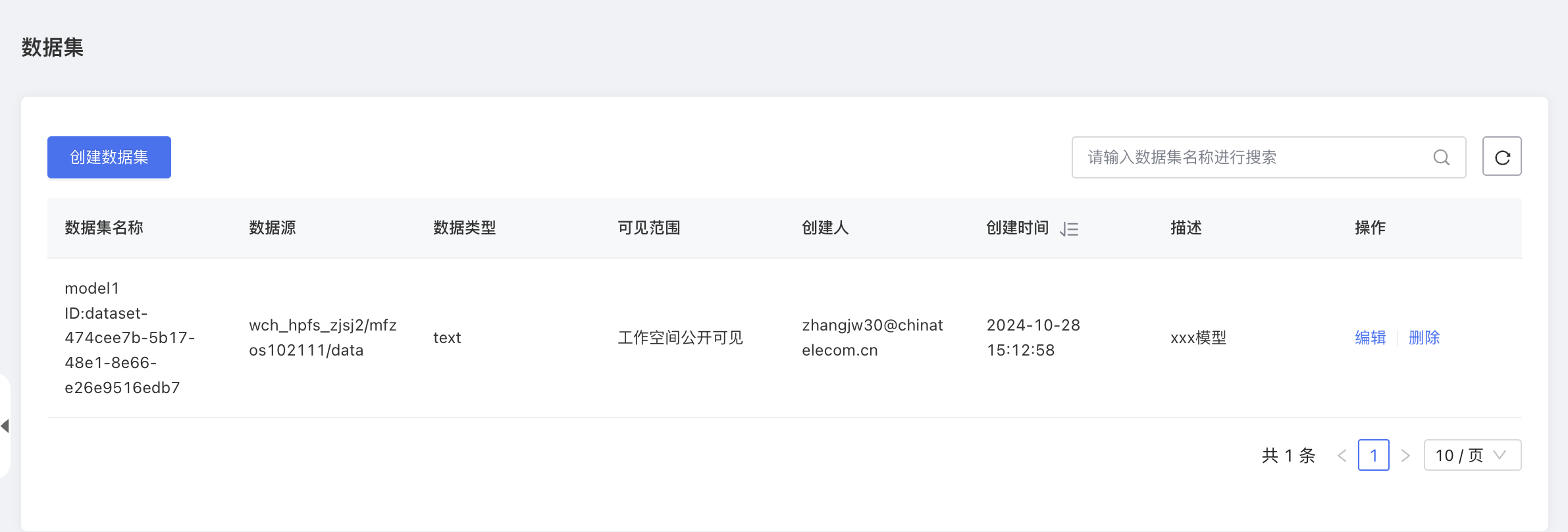Click the creator email zhangjw30 cell
Image resolution: width=1568 pixels, height=532 pixels.
pos(872,338)
